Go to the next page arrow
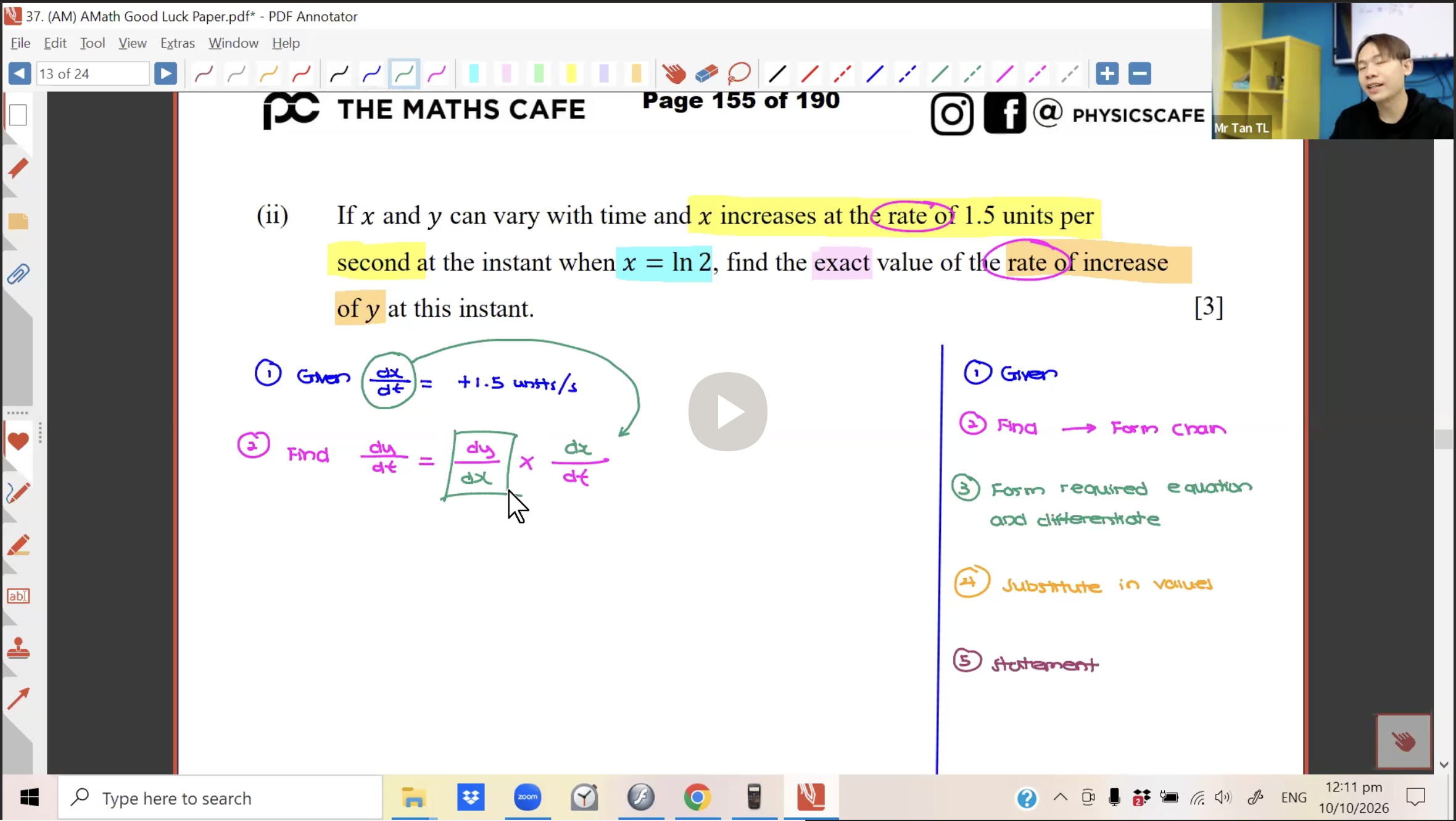This screenshot has width=1456, height=821. point(165,73)
